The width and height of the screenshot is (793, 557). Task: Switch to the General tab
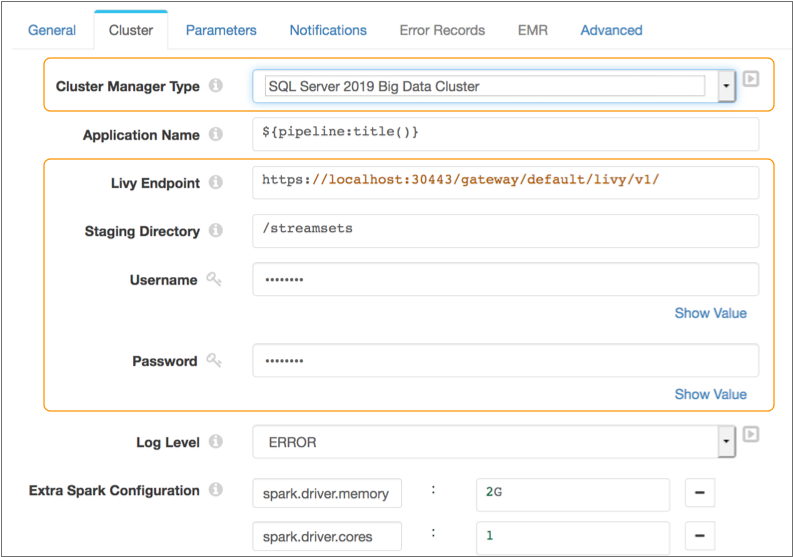click(x=52, y=30)
